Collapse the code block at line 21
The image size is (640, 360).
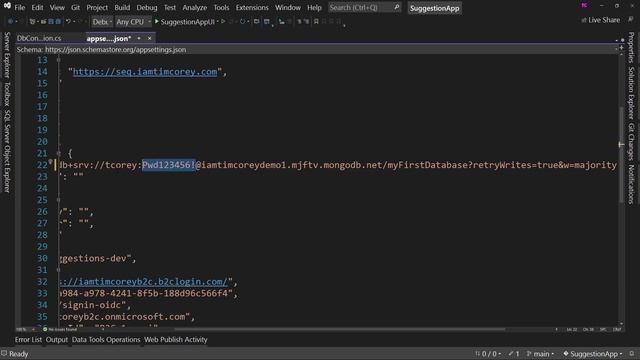coord(58,153)
